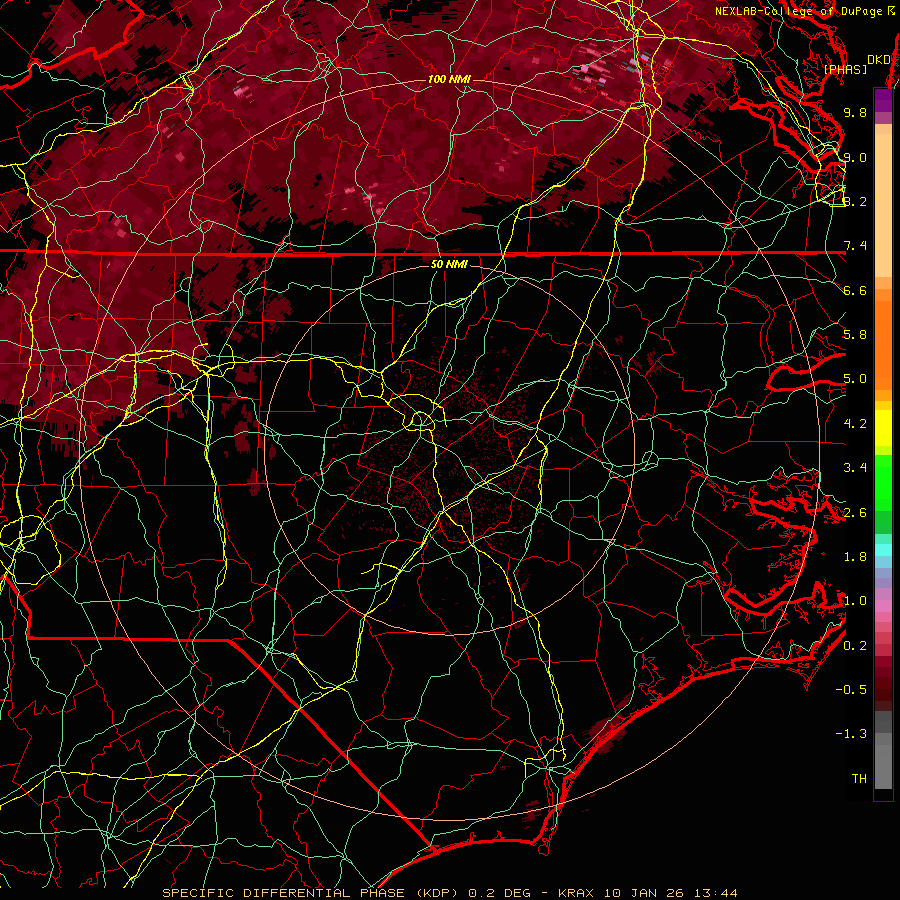Select the 9.0 scale value

click(x=855, y=157)
